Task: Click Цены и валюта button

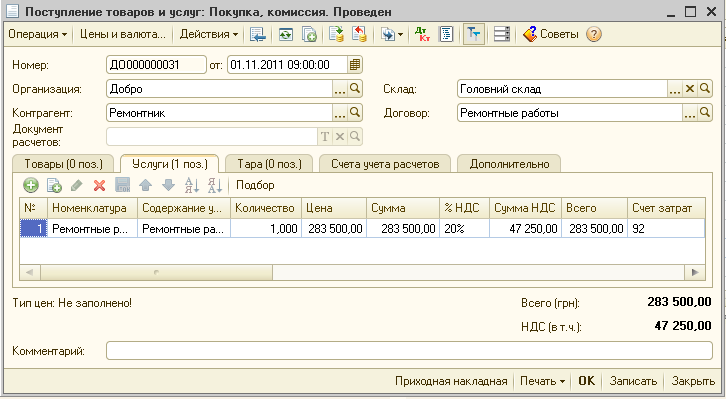Action: [x=123, y=34]
